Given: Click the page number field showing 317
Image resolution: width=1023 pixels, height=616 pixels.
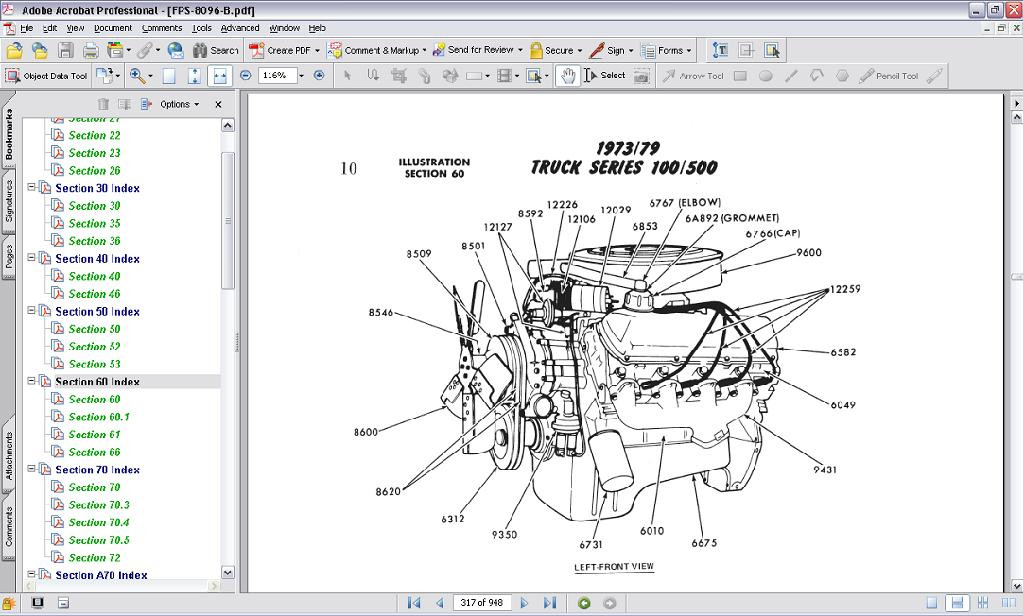Looking at the screenshot, I should click(483, 602).
